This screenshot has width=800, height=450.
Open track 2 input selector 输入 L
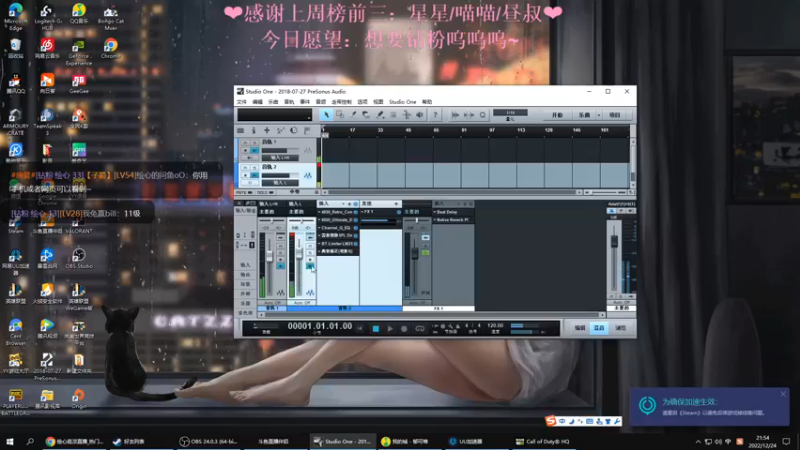coord(280,183)
